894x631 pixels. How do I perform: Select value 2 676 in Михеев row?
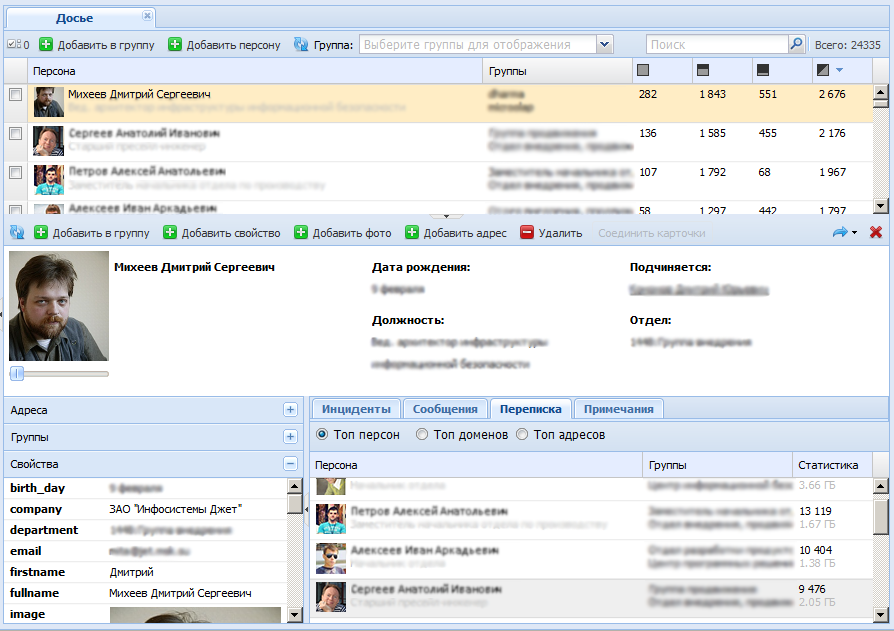[832, 94]
